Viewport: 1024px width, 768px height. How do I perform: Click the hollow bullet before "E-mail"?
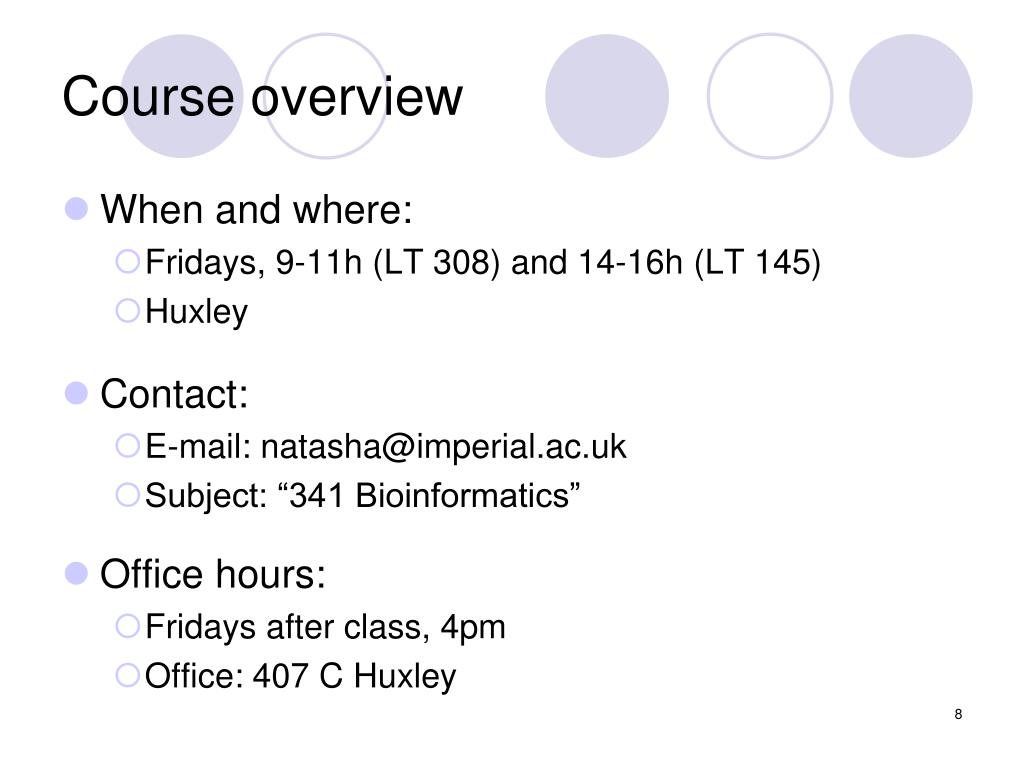(x=127, y=446)
